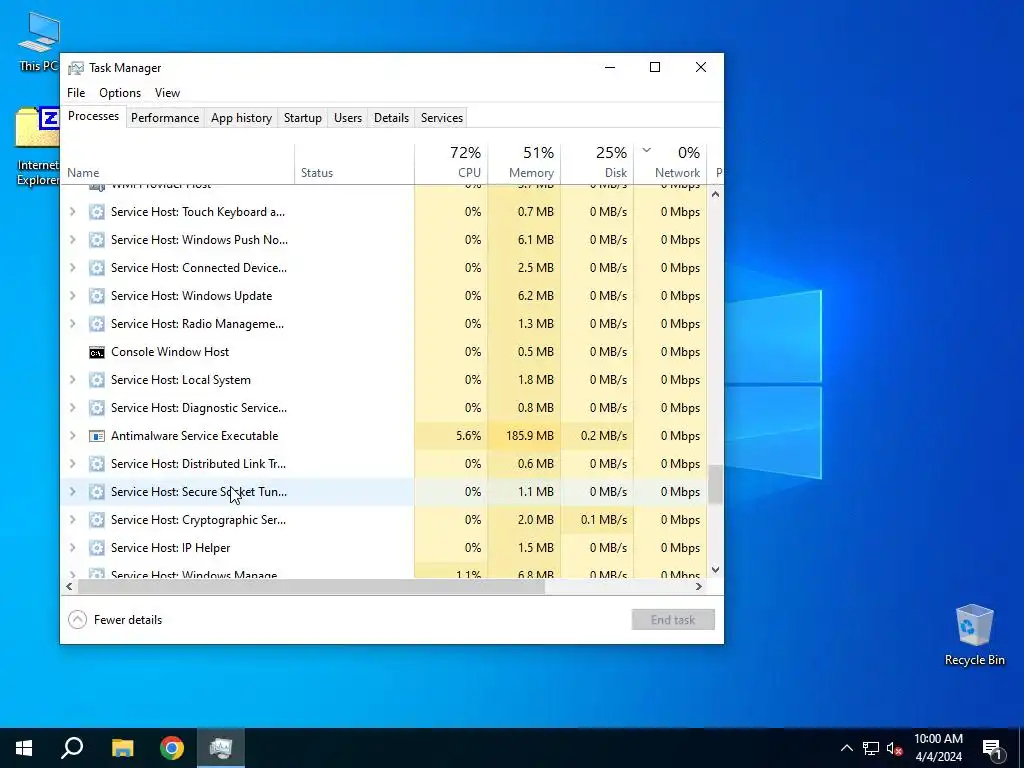The height and width of the screenshot is (768, 1024).
Task: Click the horizontal scrollbar left arrow
Action: coord(69,586)
